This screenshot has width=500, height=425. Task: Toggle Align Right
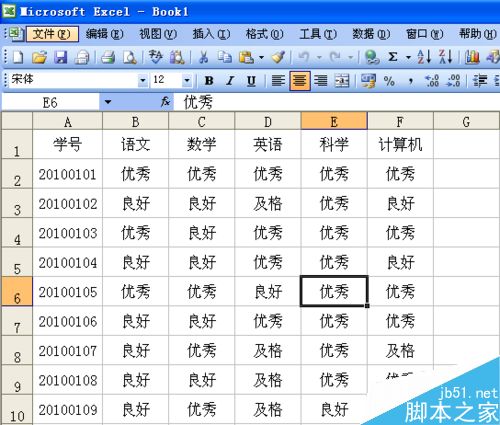[321, 80]
